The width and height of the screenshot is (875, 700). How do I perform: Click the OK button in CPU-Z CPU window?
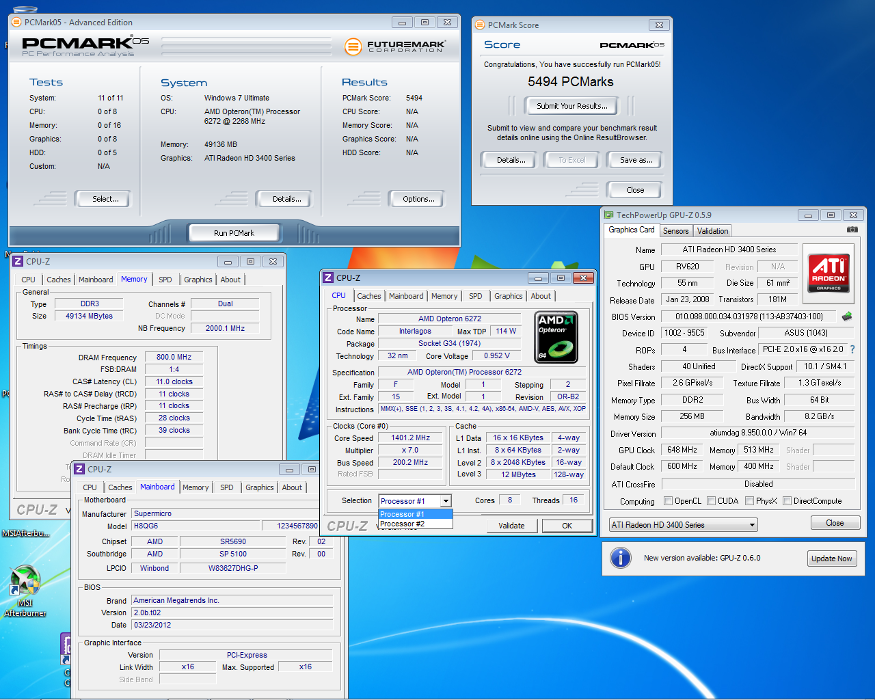coord(567,525)
